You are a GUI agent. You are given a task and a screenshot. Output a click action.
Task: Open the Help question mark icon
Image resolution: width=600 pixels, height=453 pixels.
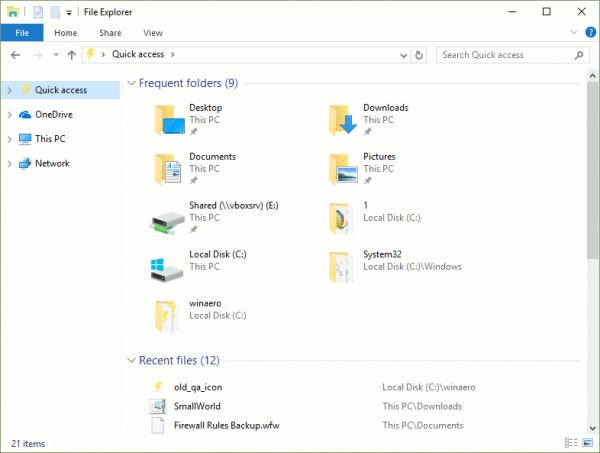(590, 33)
